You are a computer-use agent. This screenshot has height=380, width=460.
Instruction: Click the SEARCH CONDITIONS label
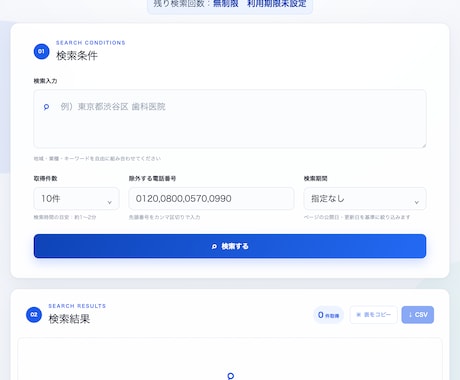pos(91,43)
